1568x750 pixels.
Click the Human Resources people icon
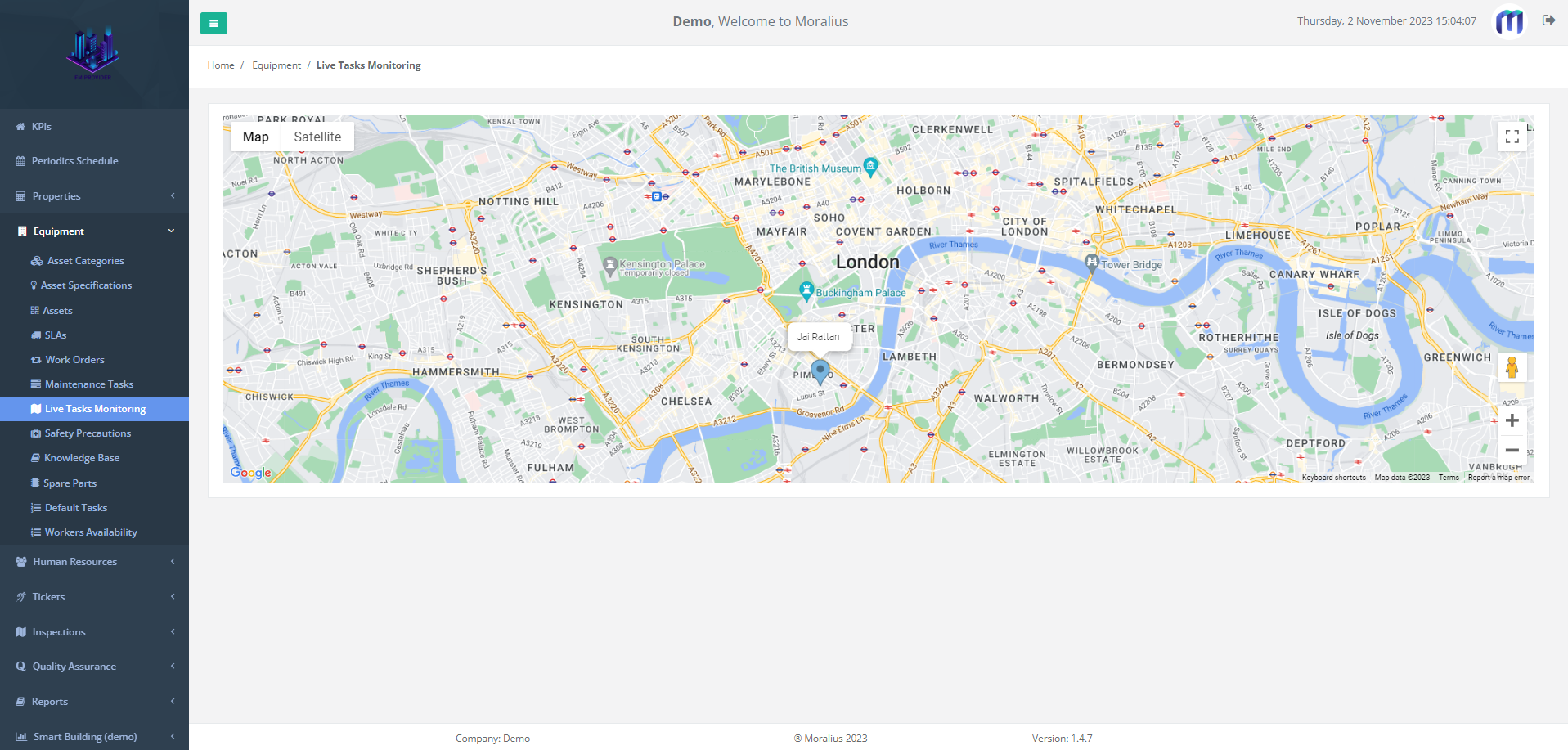tap(21, 562)
